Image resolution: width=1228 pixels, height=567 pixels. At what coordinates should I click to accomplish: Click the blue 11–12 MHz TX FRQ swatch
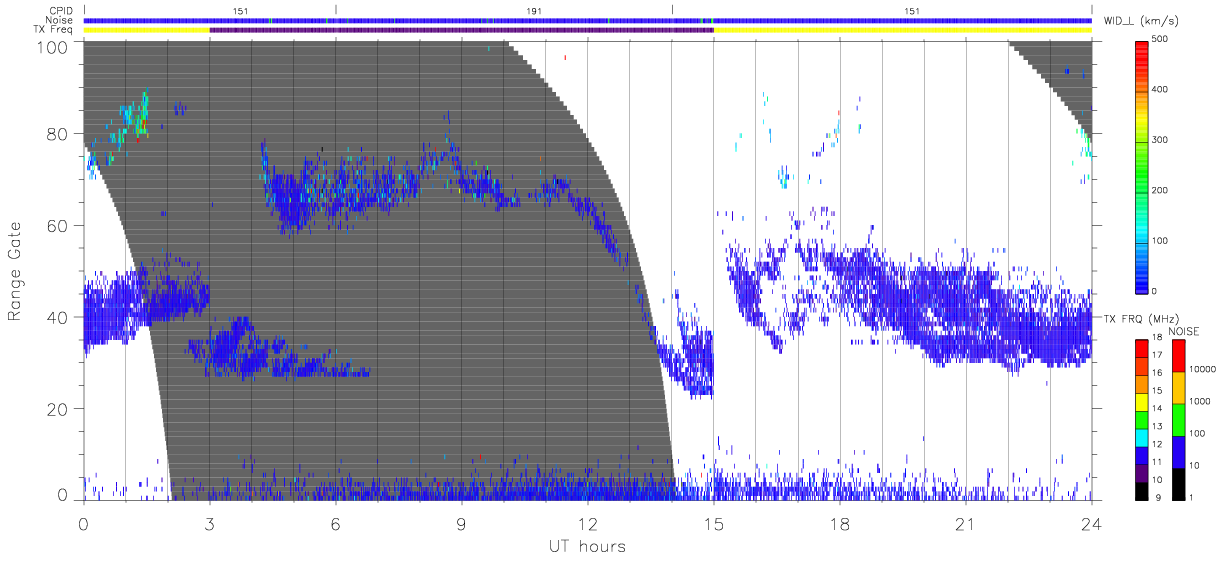(x=1142, y=456)
